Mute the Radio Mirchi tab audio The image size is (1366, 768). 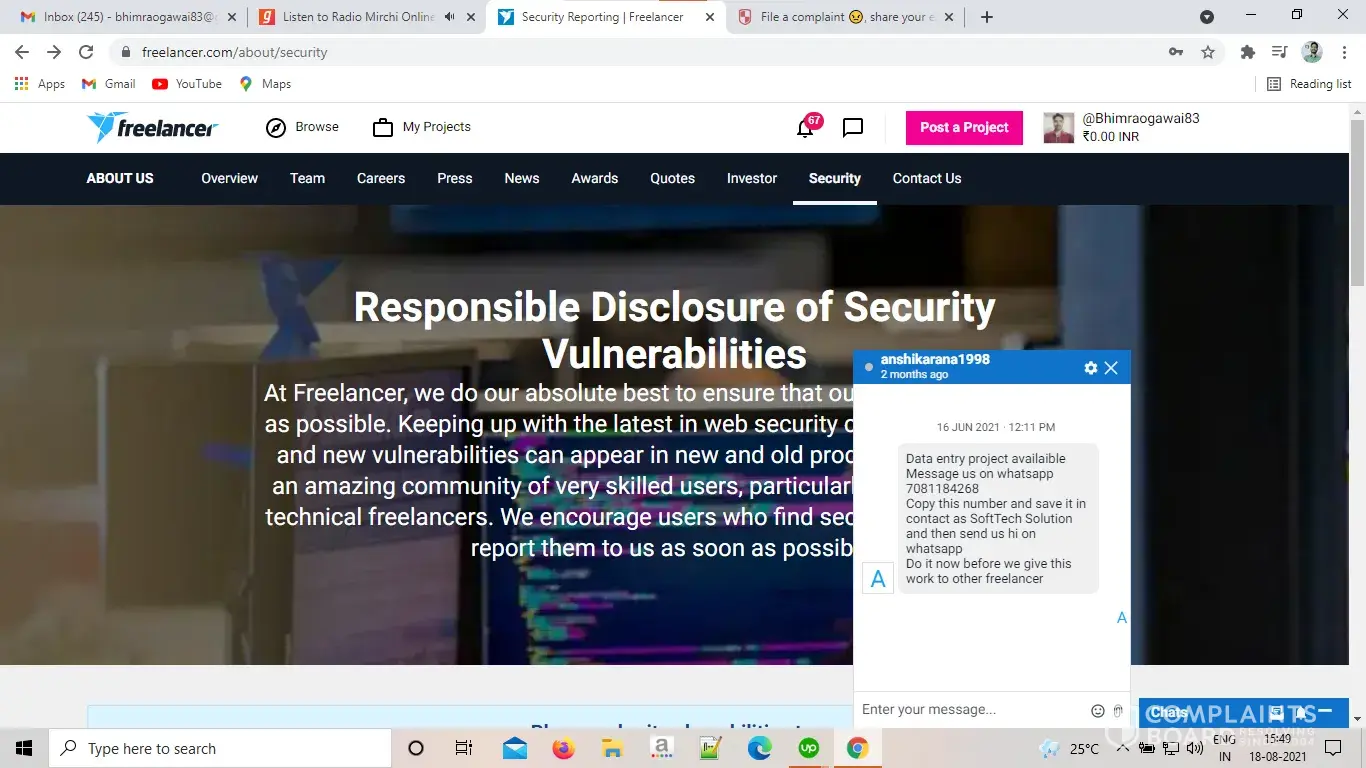pos(449,17)
